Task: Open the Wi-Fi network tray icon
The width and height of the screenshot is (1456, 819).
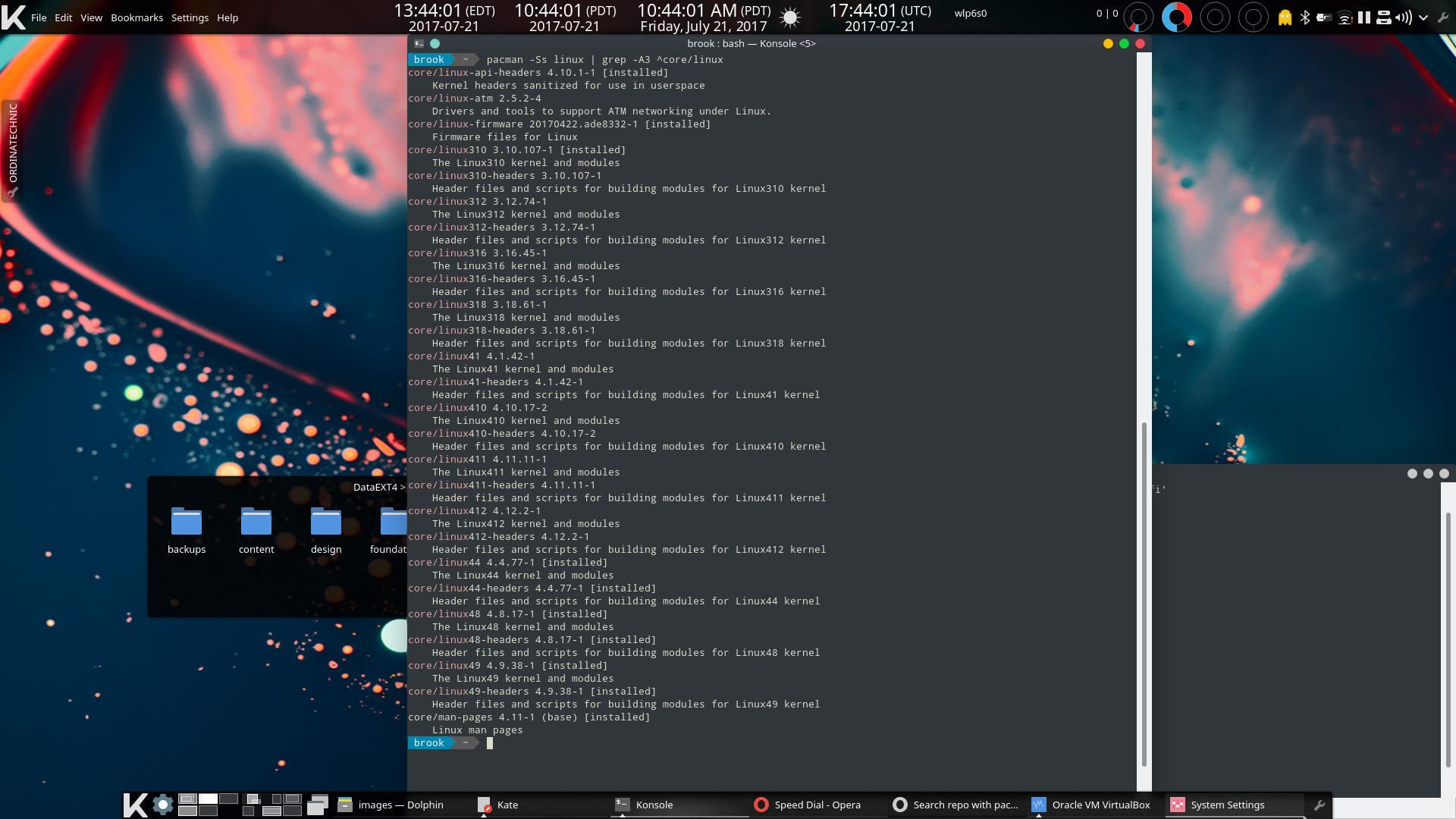Action: click(x=1345, y=17)
